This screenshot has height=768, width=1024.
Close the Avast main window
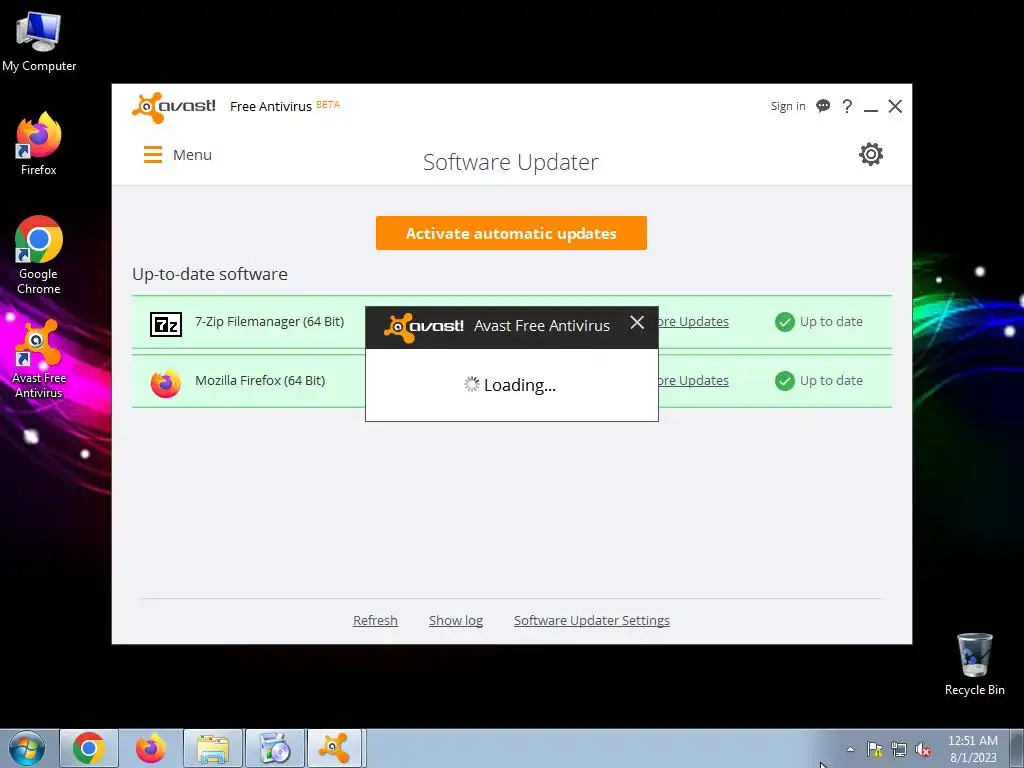tap(895, 106)
